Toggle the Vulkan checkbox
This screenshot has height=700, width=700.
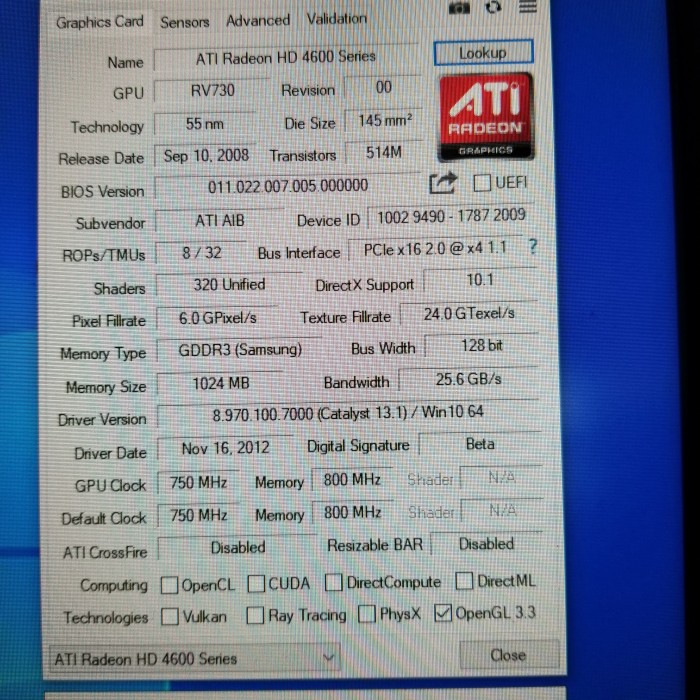point(170,617)
